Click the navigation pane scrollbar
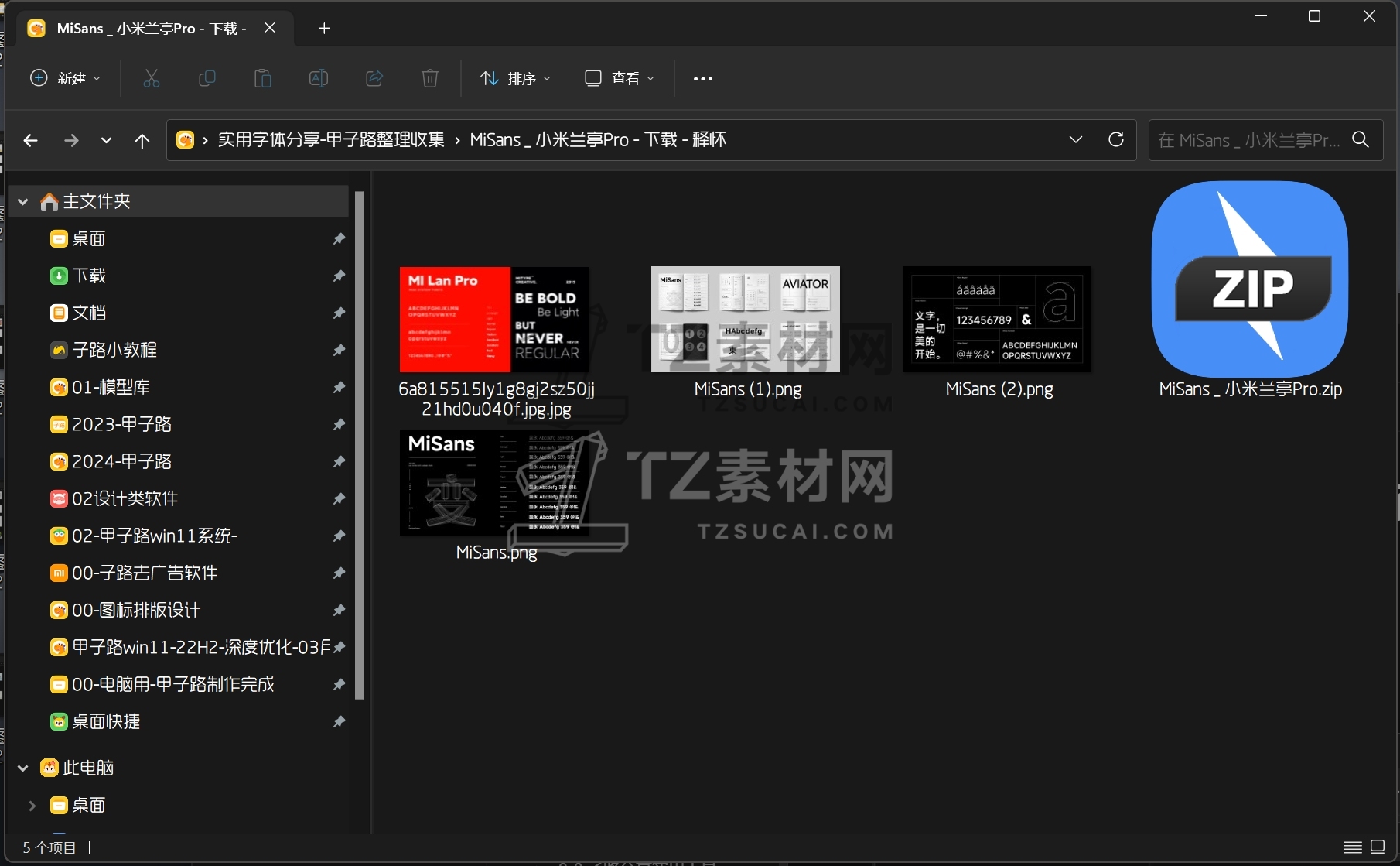 359,445
